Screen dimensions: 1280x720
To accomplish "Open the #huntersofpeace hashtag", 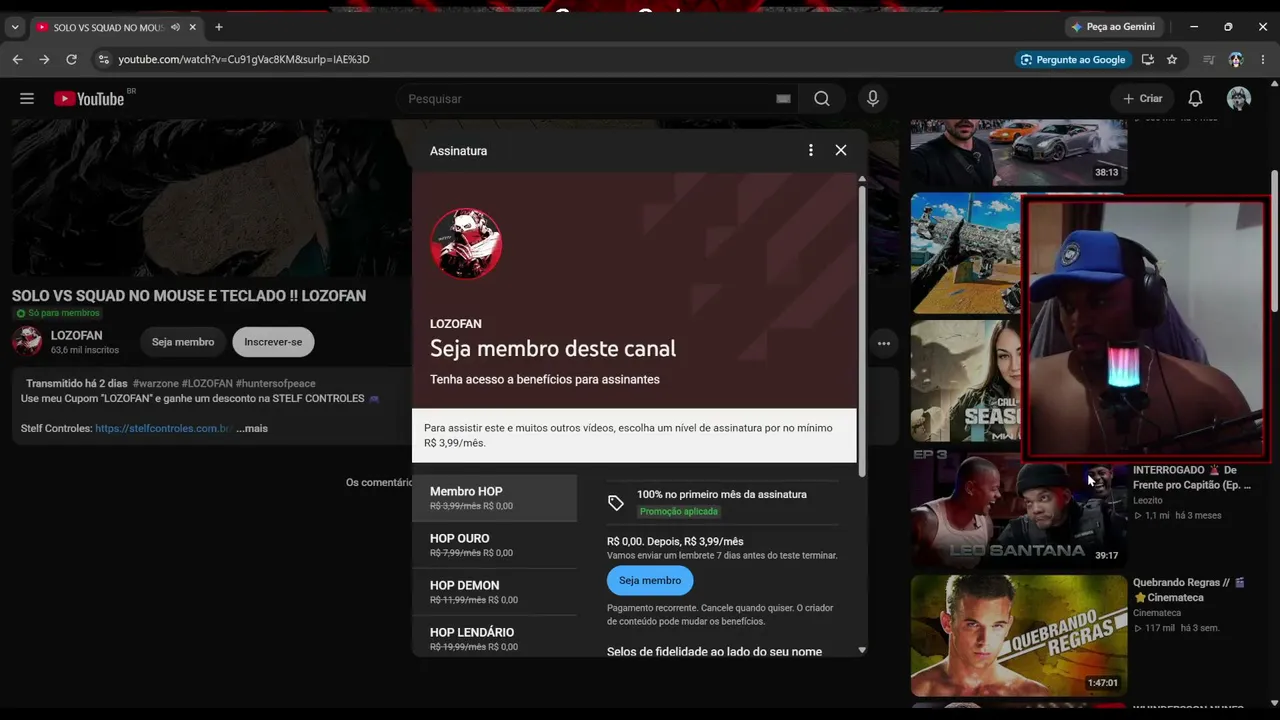I will 276,384.
